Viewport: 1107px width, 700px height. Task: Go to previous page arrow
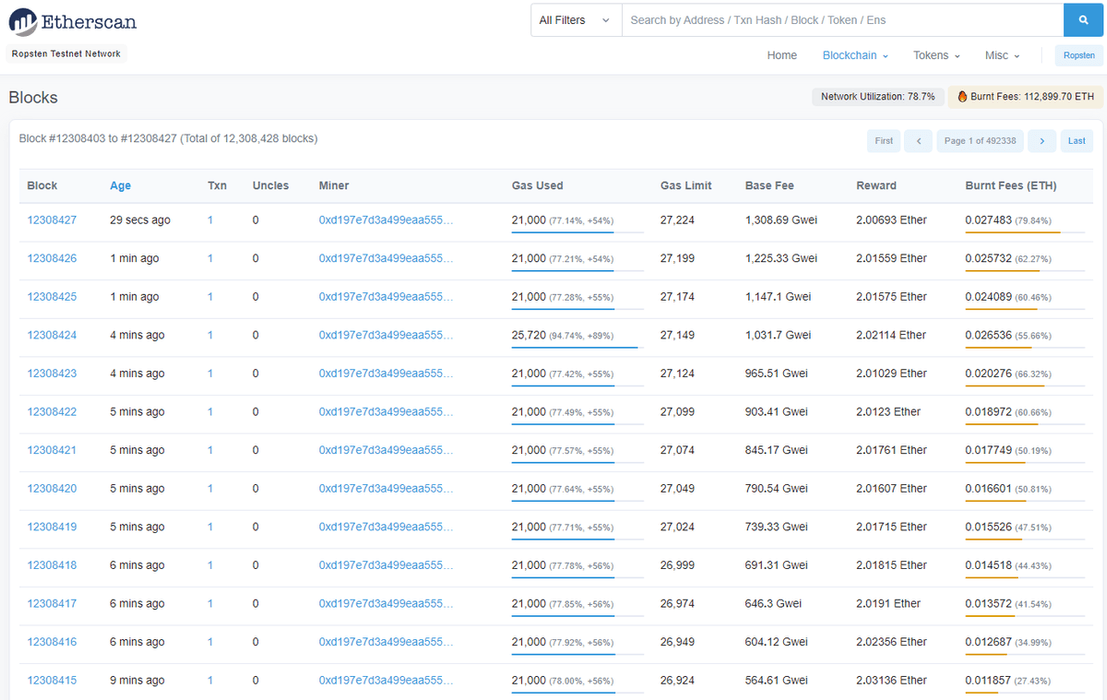(918, 141)
